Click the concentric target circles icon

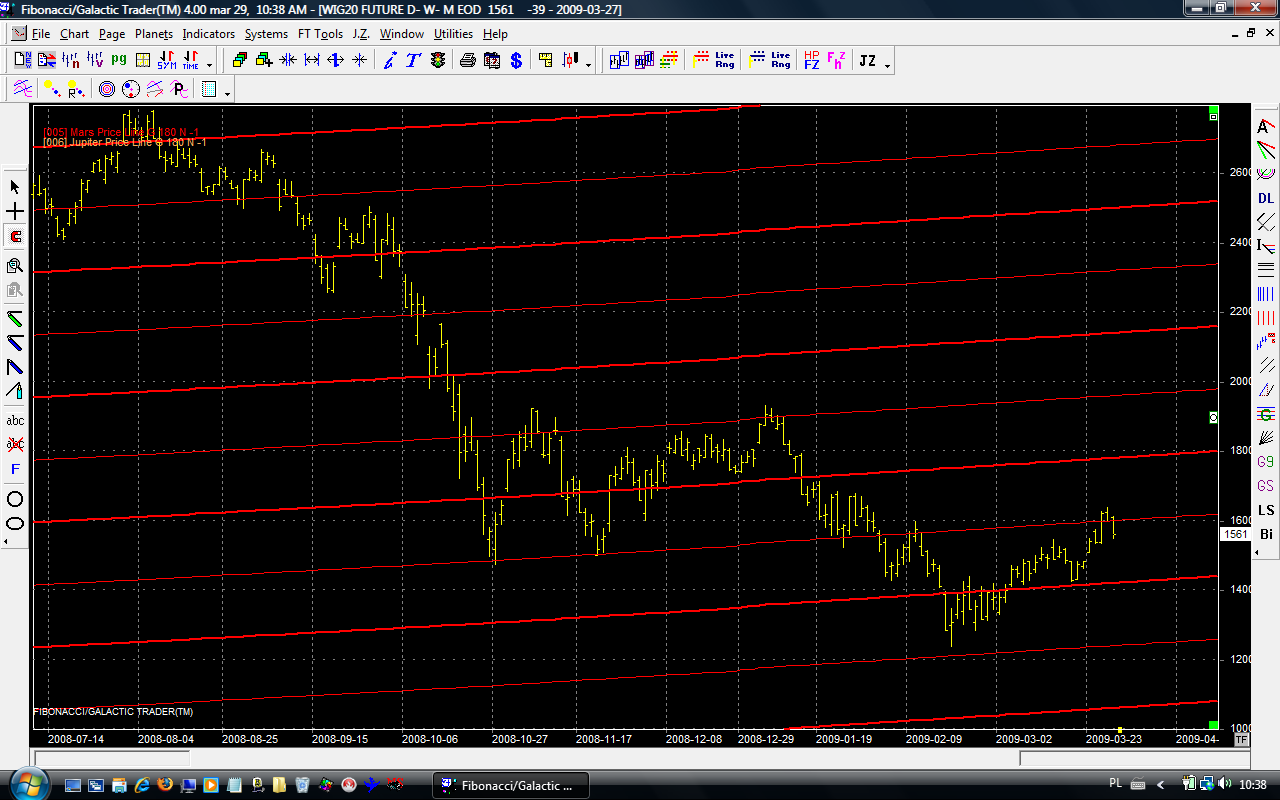[107, 90]
